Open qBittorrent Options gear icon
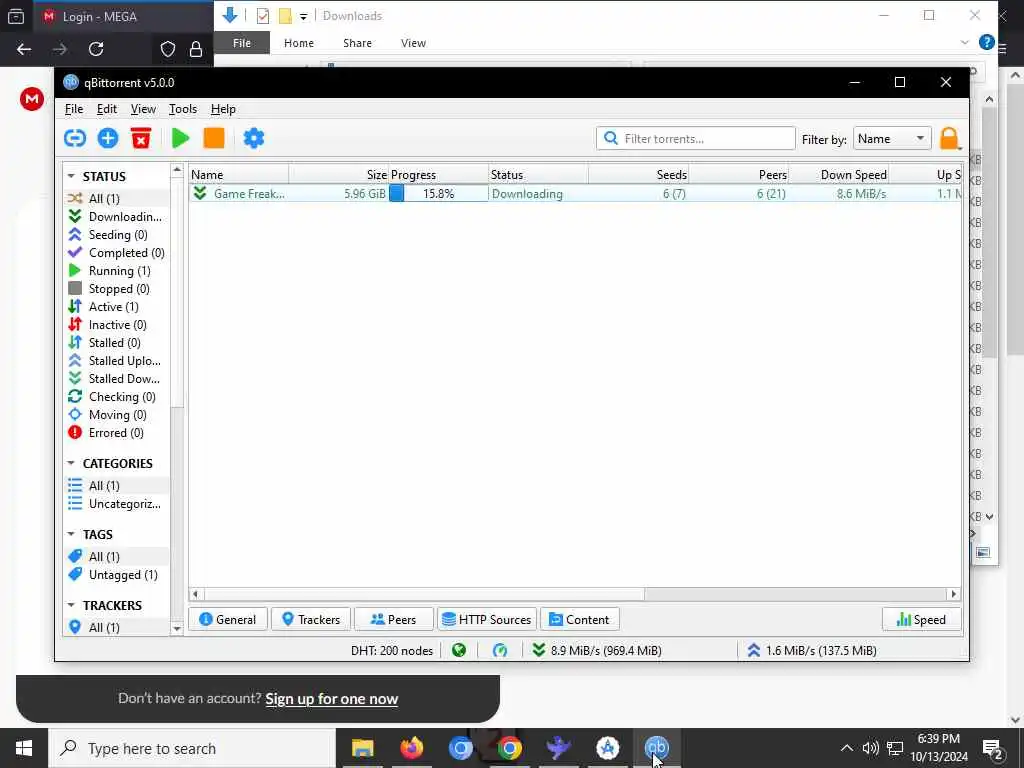1024x768 pixels. pyautogui.click(x=253, y=138)
